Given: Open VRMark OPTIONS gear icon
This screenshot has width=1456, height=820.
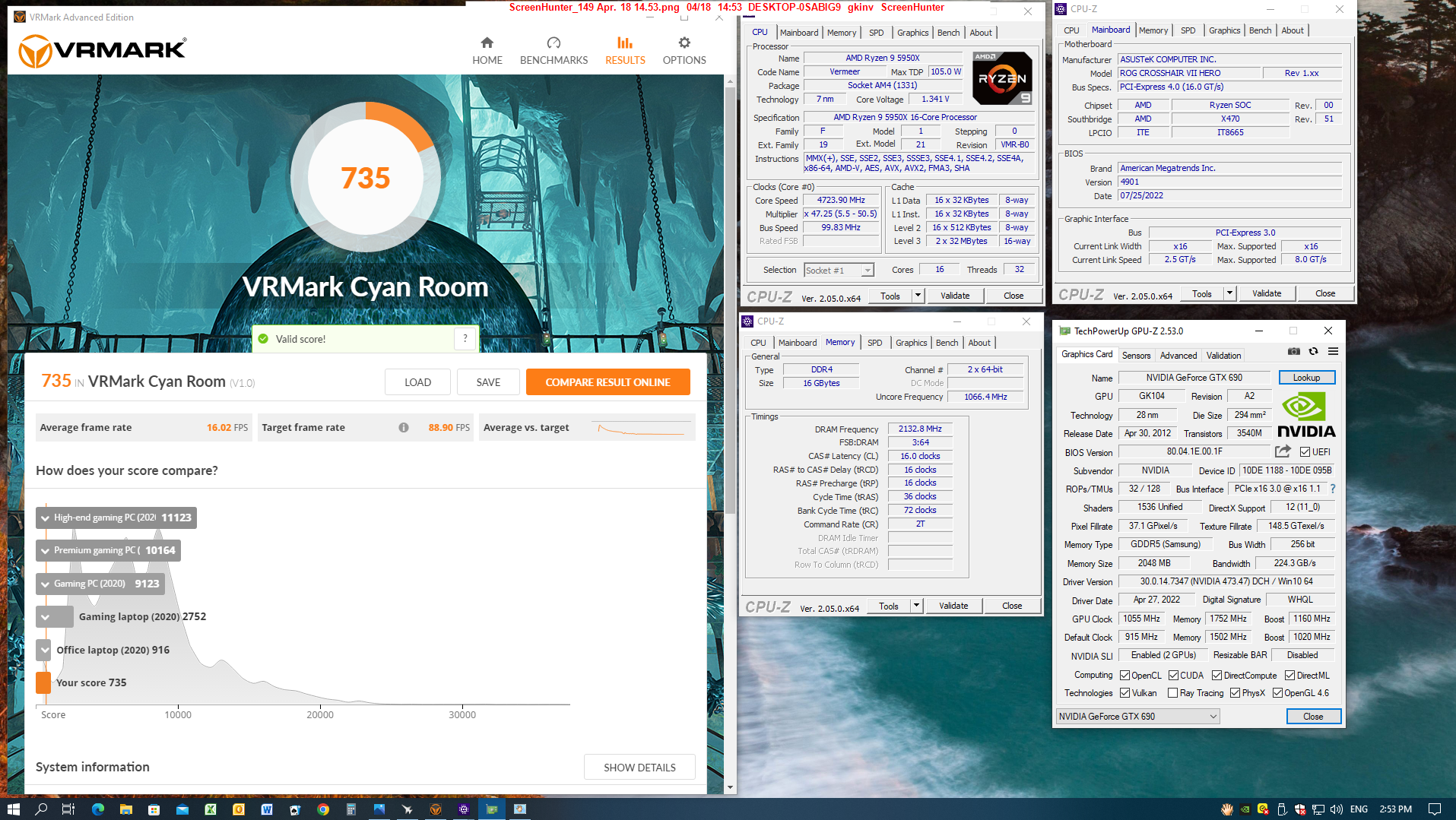Looking at the screenshot, I should click(684, 43).
